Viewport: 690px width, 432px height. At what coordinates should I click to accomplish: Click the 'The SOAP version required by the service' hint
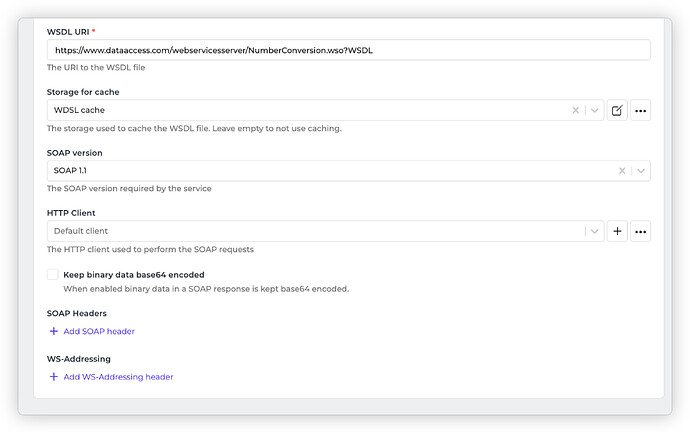pyautogui.click(x=129, y=189)
